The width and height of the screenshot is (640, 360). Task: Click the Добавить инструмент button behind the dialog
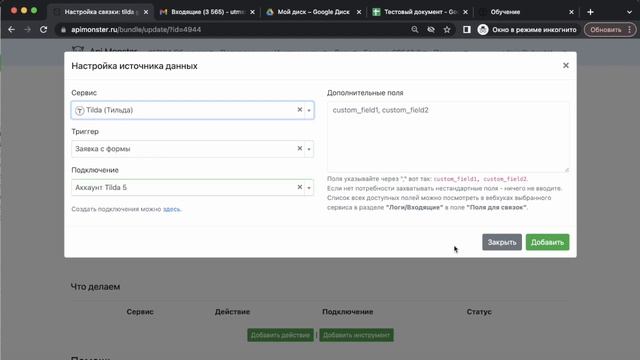[356, 335]
